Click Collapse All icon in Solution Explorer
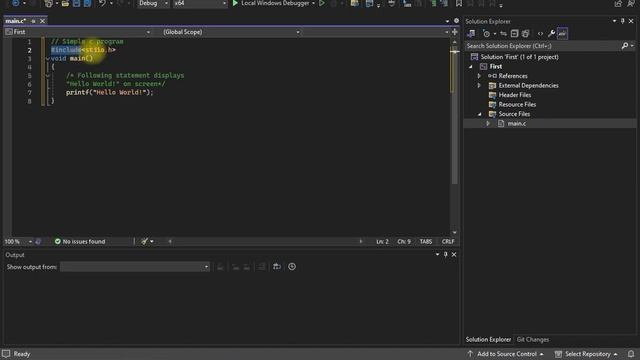640x360 pixels. (x=514, y=33)
